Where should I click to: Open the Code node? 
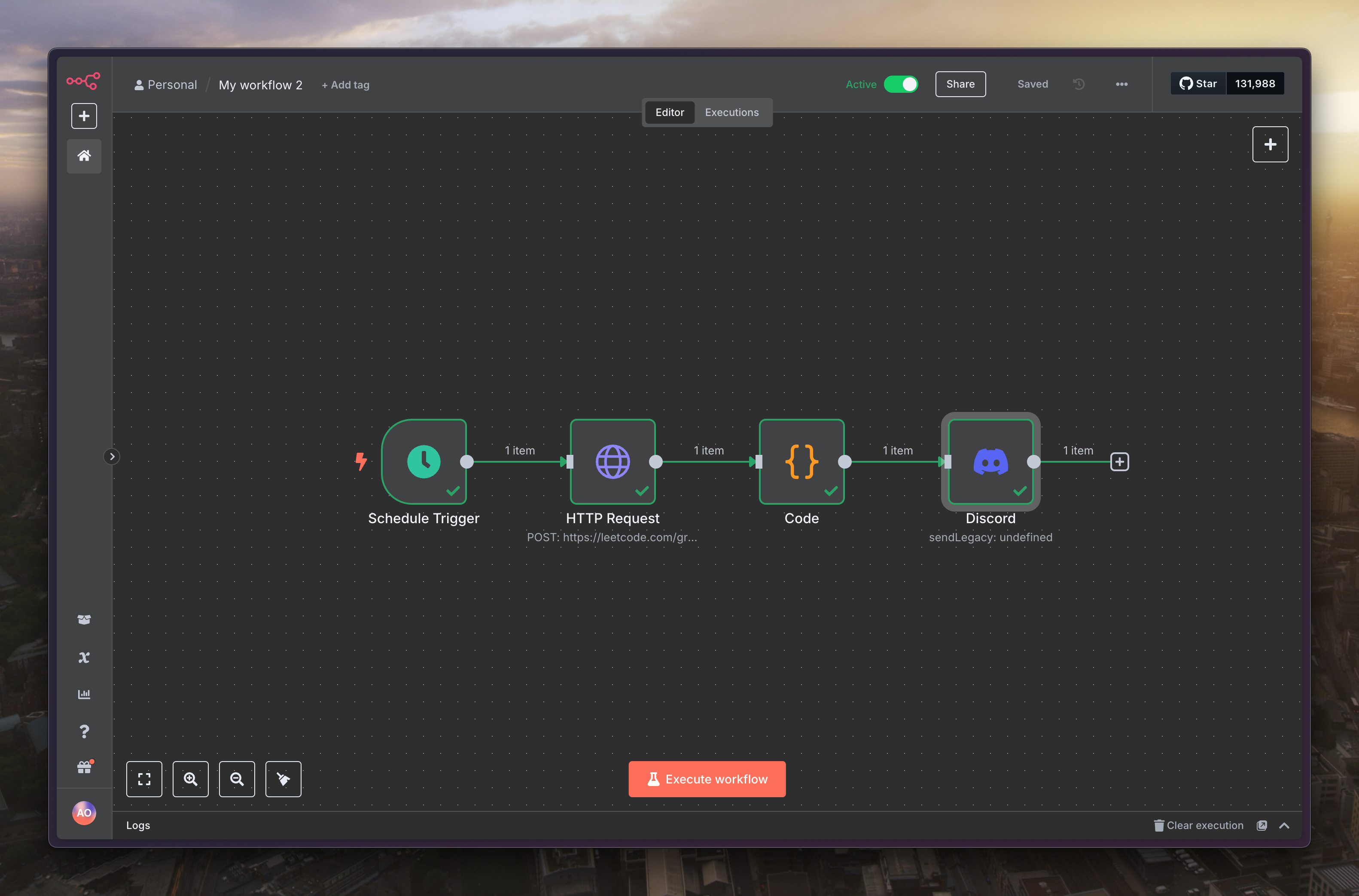(x=801, y=461)
